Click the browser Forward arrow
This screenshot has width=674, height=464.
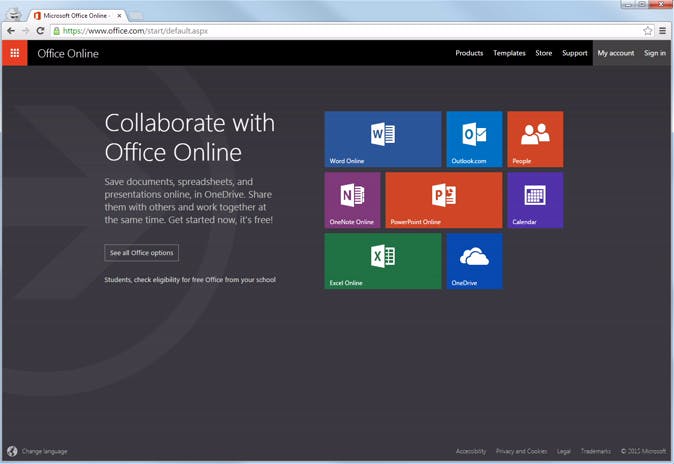[x=25, y=31]
